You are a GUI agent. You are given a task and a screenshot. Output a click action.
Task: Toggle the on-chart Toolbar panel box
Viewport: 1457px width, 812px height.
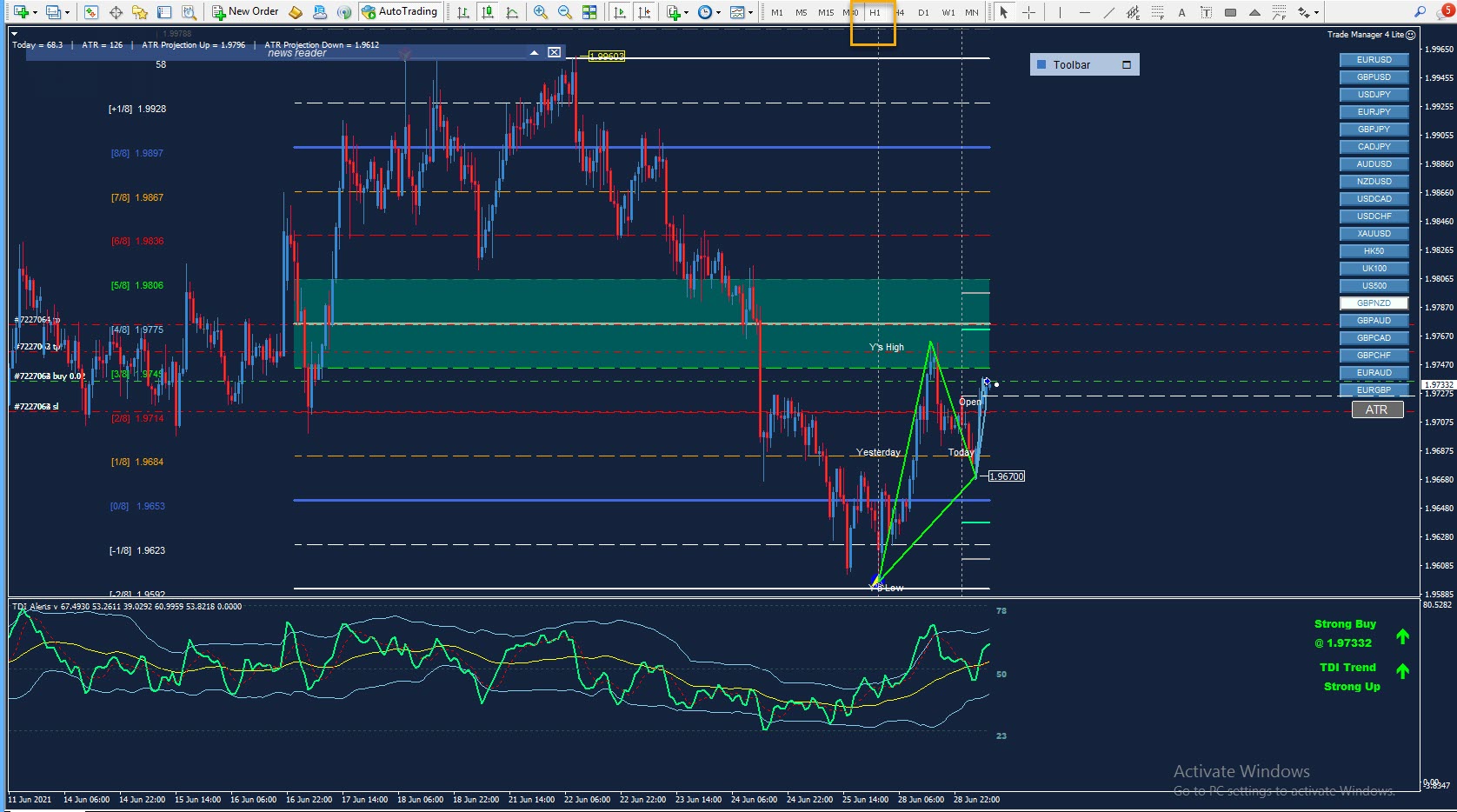click(x=1127, y=64)
